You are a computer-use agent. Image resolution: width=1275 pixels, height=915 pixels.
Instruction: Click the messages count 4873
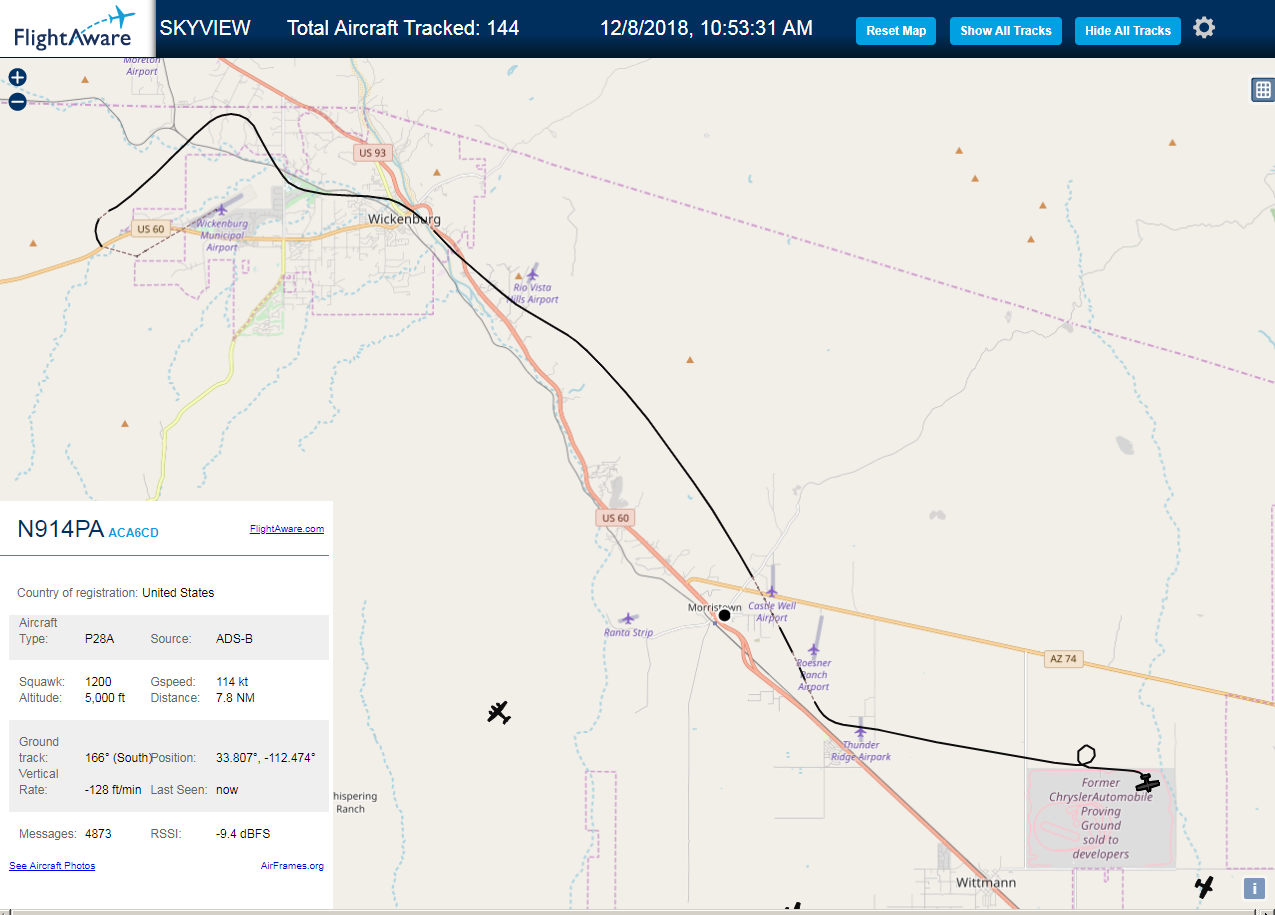click(x=100, y=834)
